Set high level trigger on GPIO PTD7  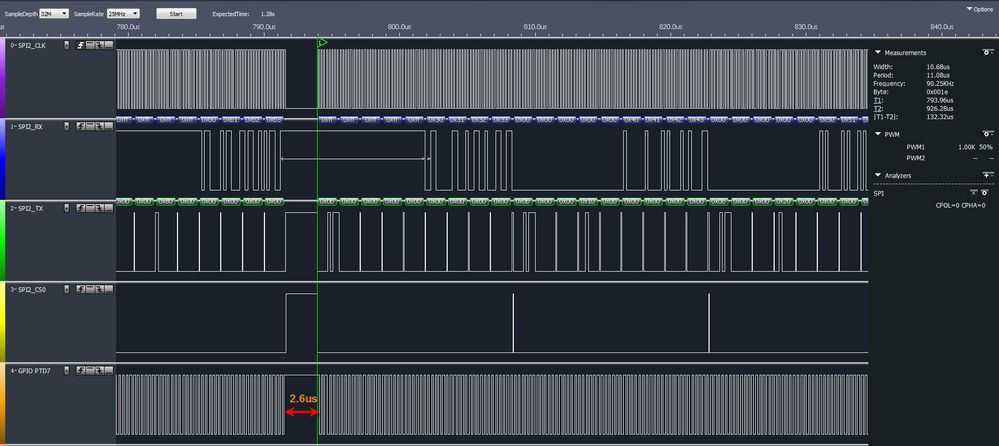[x=90, y=370]
